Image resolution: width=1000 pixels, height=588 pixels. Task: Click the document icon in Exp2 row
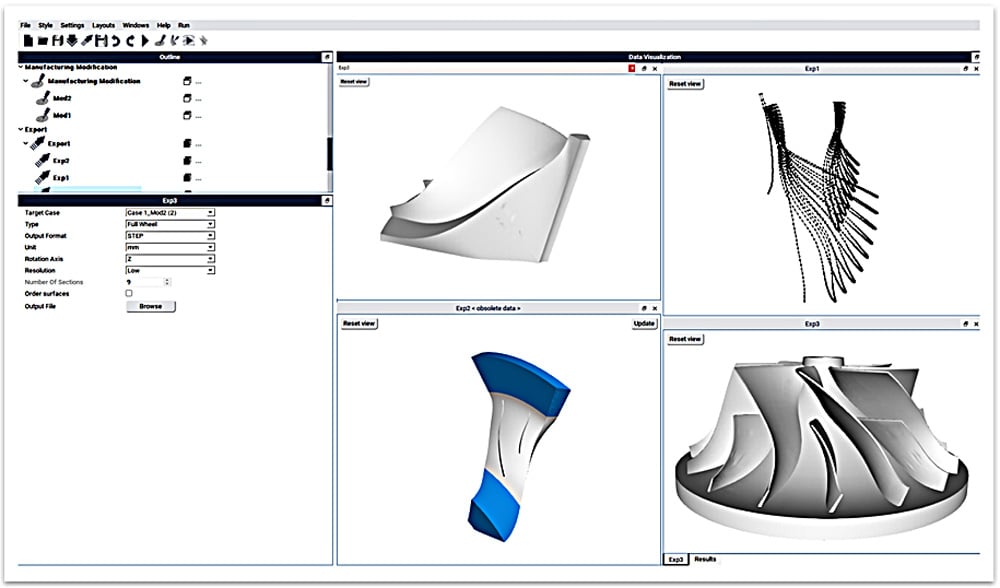tap(187, 160)
